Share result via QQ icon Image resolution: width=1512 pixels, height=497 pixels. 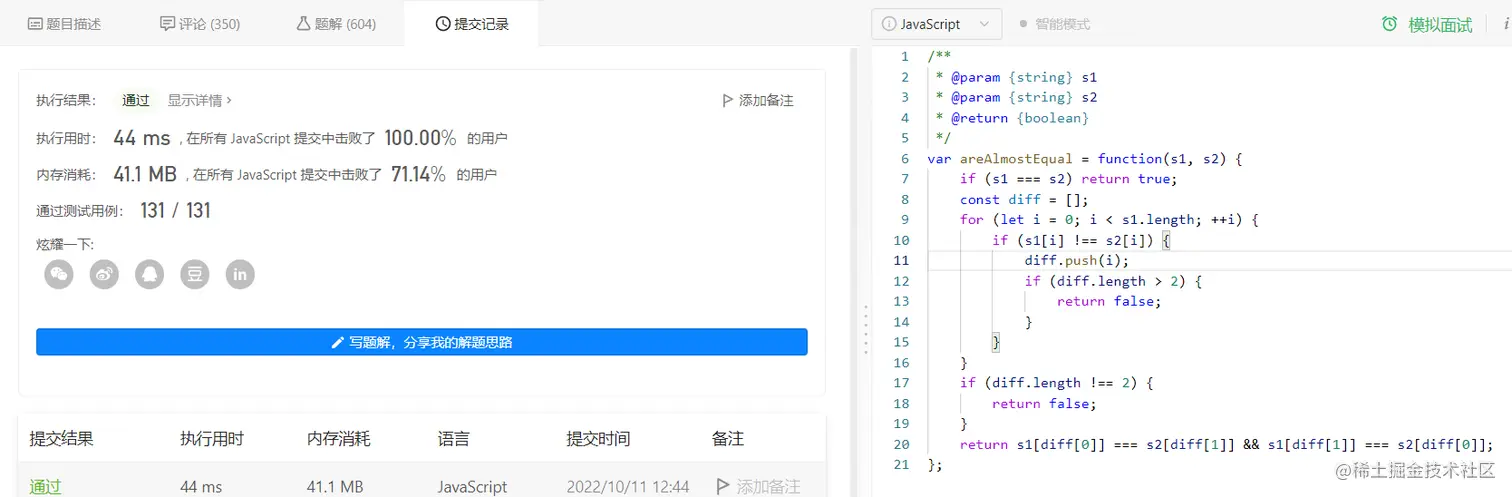(150, 274)
